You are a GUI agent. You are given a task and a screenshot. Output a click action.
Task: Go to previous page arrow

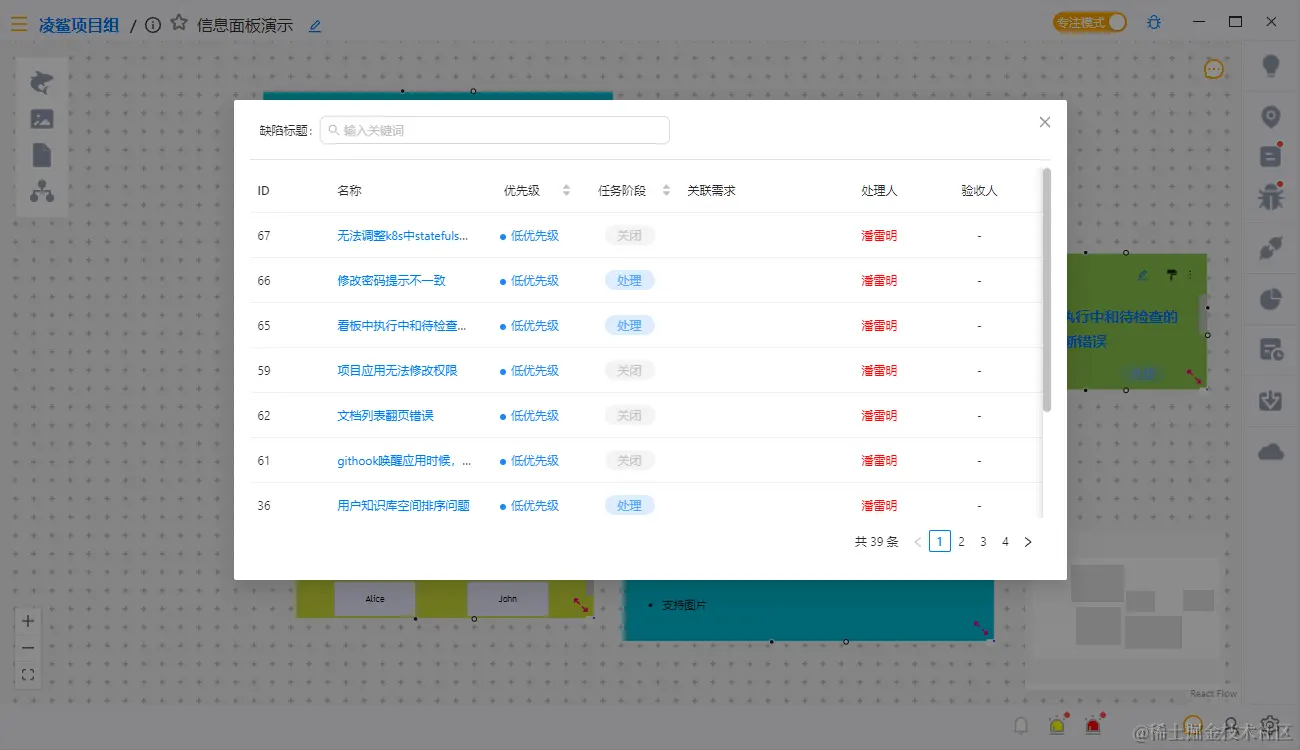coord(917,542)
